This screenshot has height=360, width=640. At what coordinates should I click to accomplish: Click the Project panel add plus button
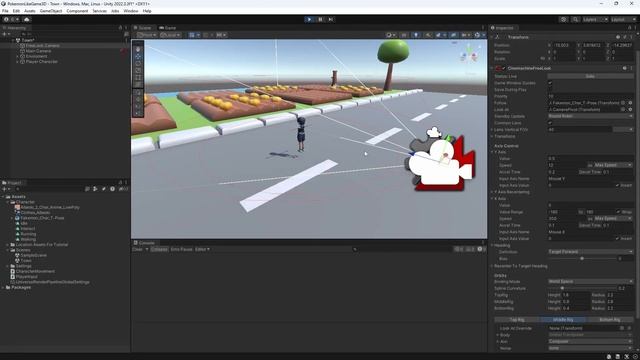click(x=4, y=189)
